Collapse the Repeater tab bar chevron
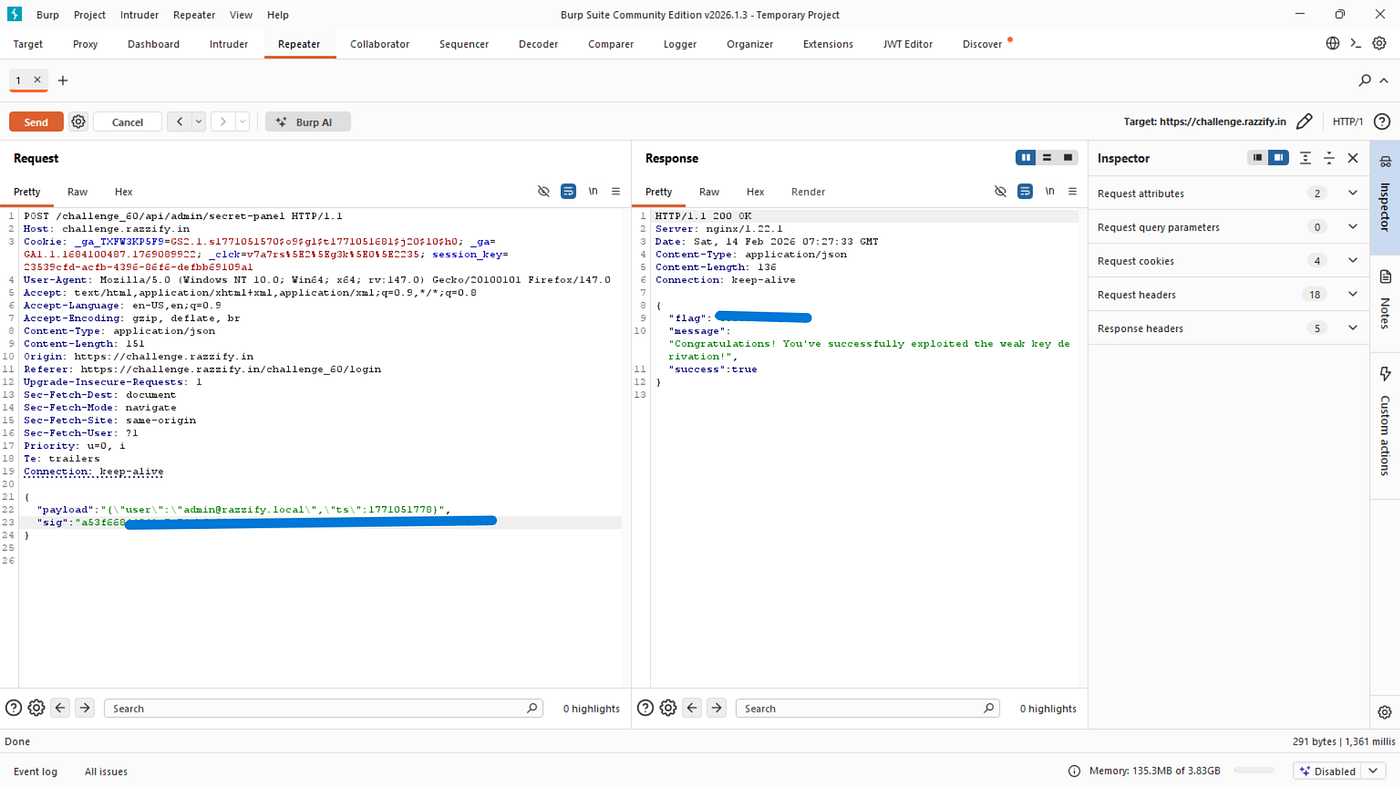1400x788 pixels. coord(1385,80)
